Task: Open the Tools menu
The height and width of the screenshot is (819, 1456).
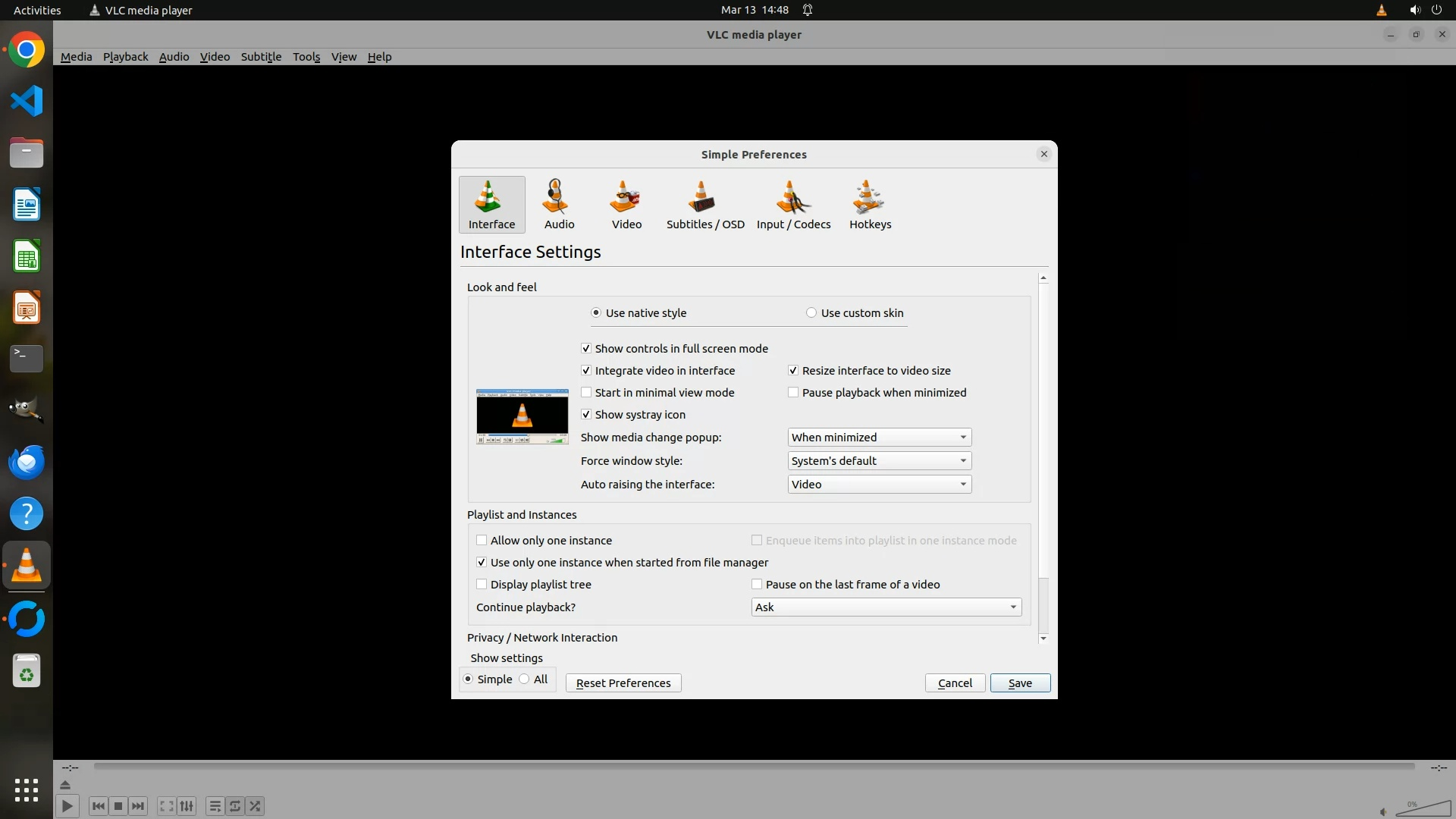Action: click(x=306, y=57)
